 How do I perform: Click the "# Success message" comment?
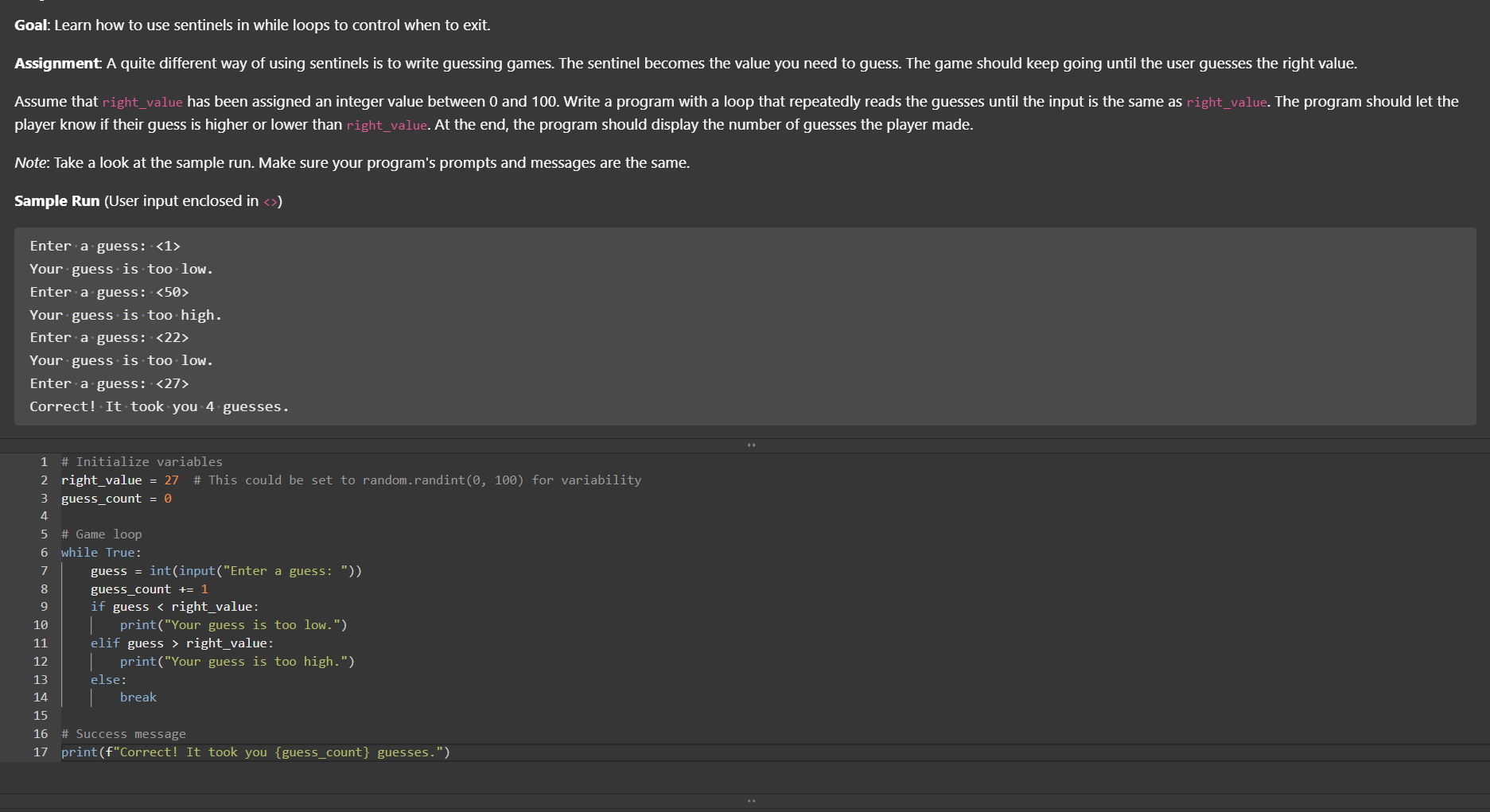pyautogui.click(x=123, y=734)
